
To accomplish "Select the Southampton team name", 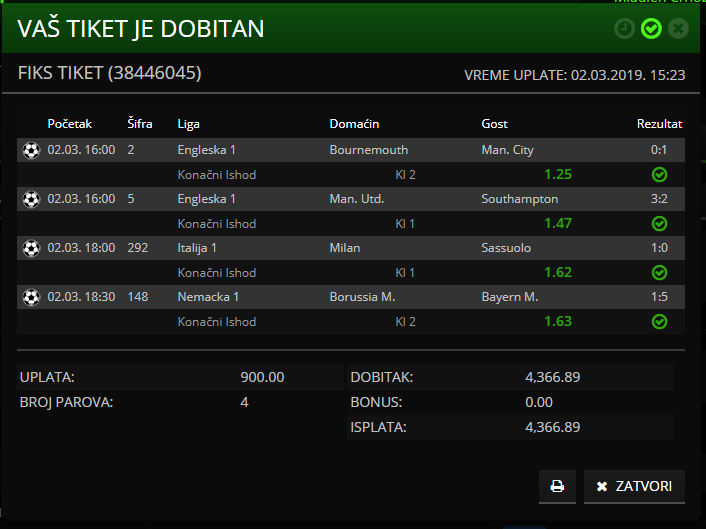I will point(520,199).
